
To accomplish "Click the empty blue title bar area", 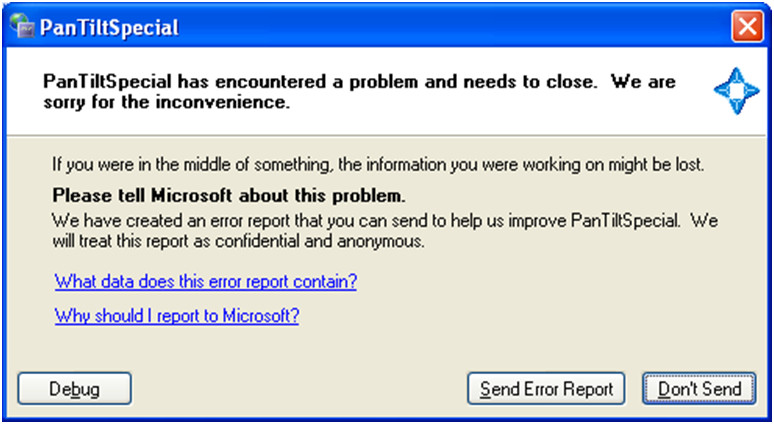I will [450, 26].
